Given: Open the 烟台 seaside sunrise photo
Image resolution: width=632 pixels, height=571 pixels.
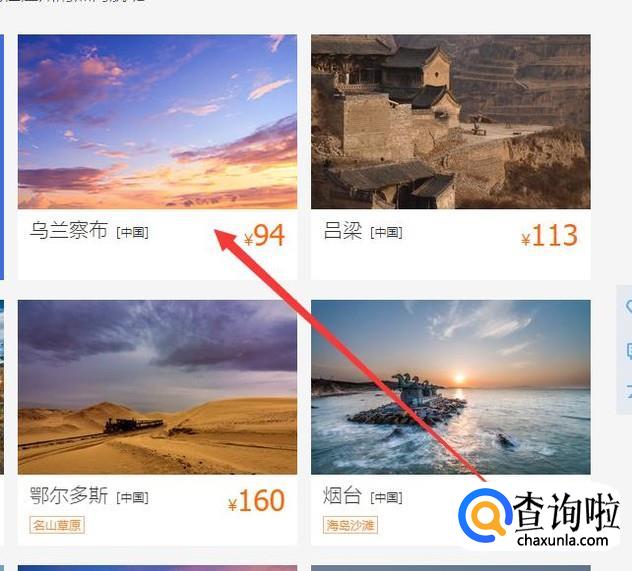Looking at the screenshot, I should click(x=451, y=387).
